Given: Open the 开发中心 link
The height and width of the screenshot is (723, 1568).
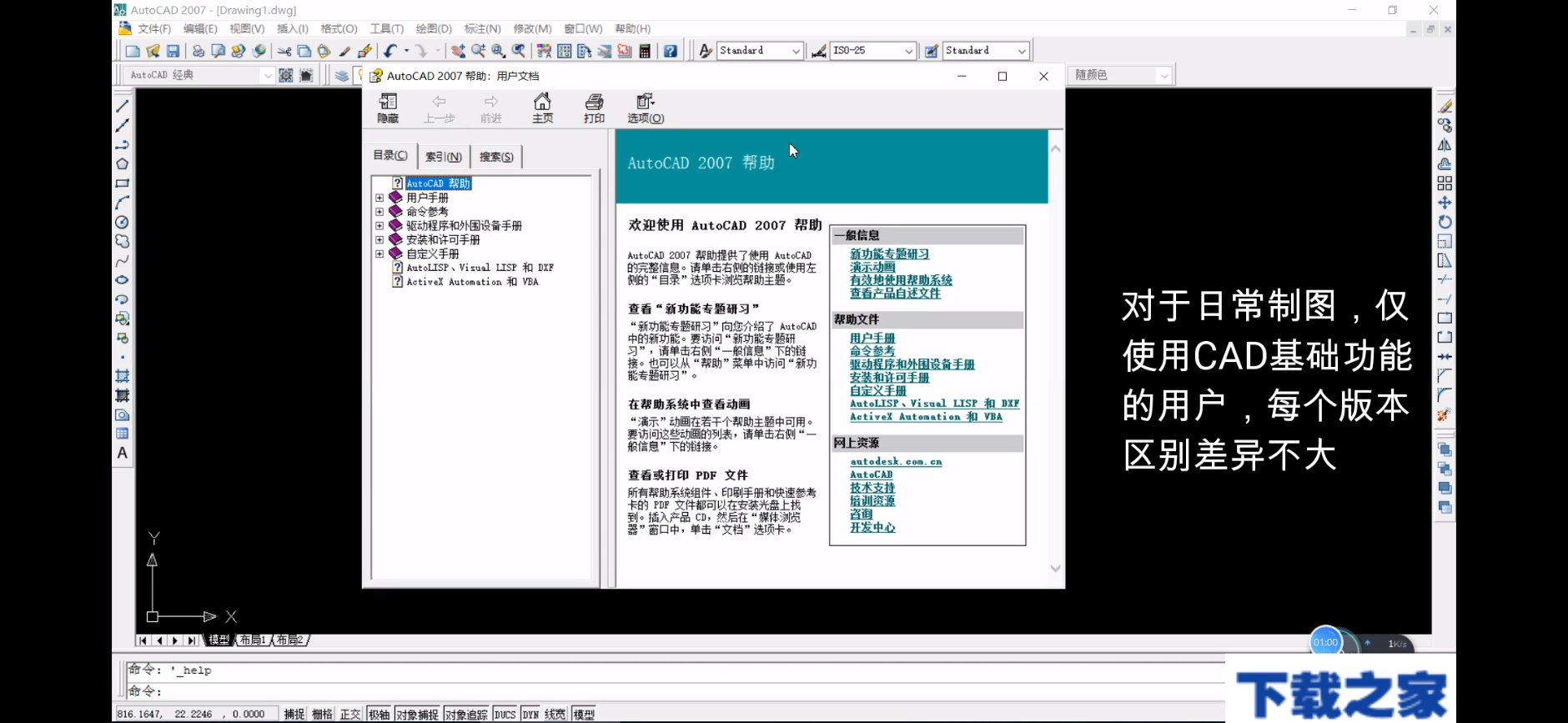Looking at the screenshot, I should 872,528.
